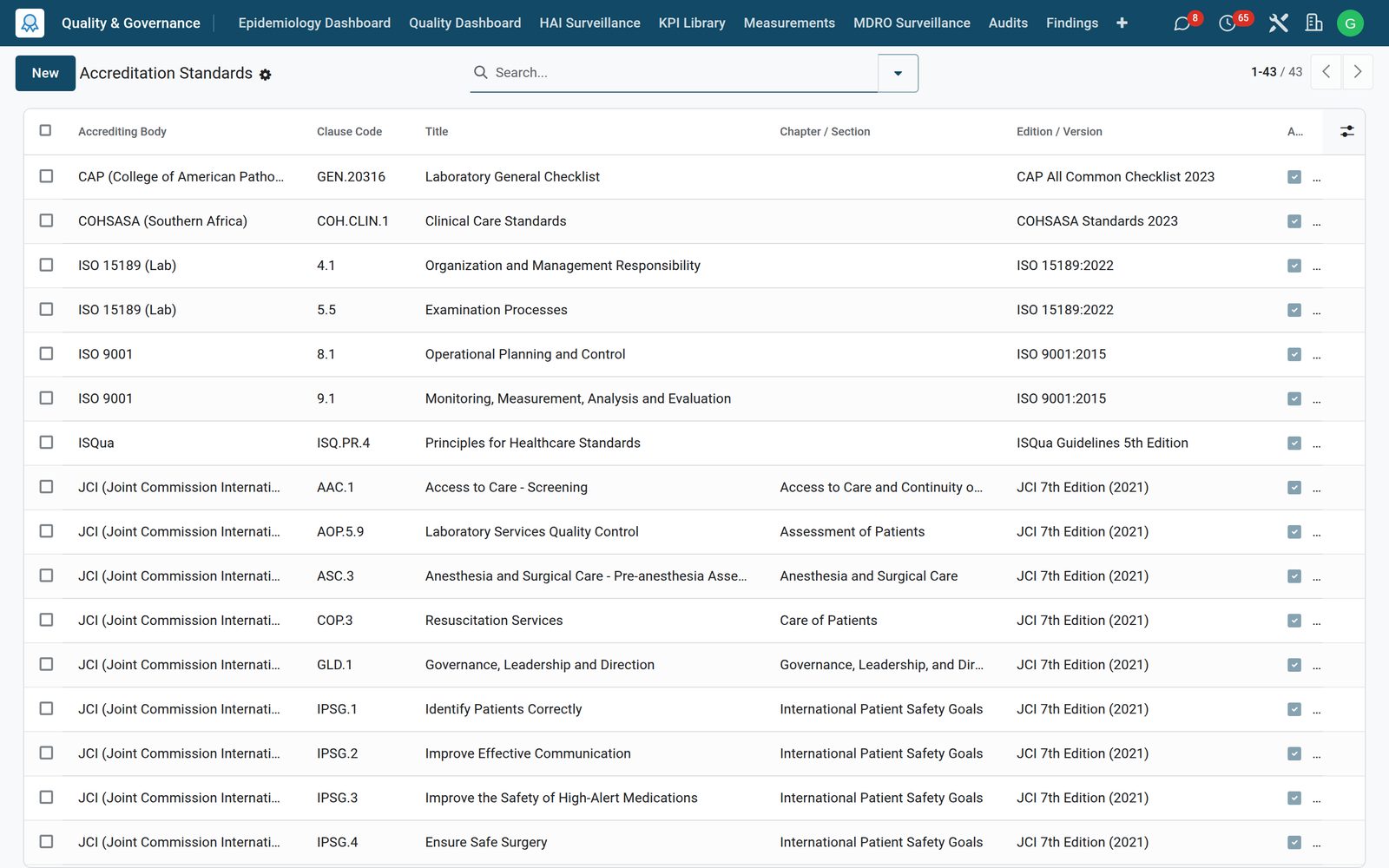Open the MDRO Surveillance menu
This screenshot has height=868, width=1389.
pyautogui.click(x=912, y=23)
